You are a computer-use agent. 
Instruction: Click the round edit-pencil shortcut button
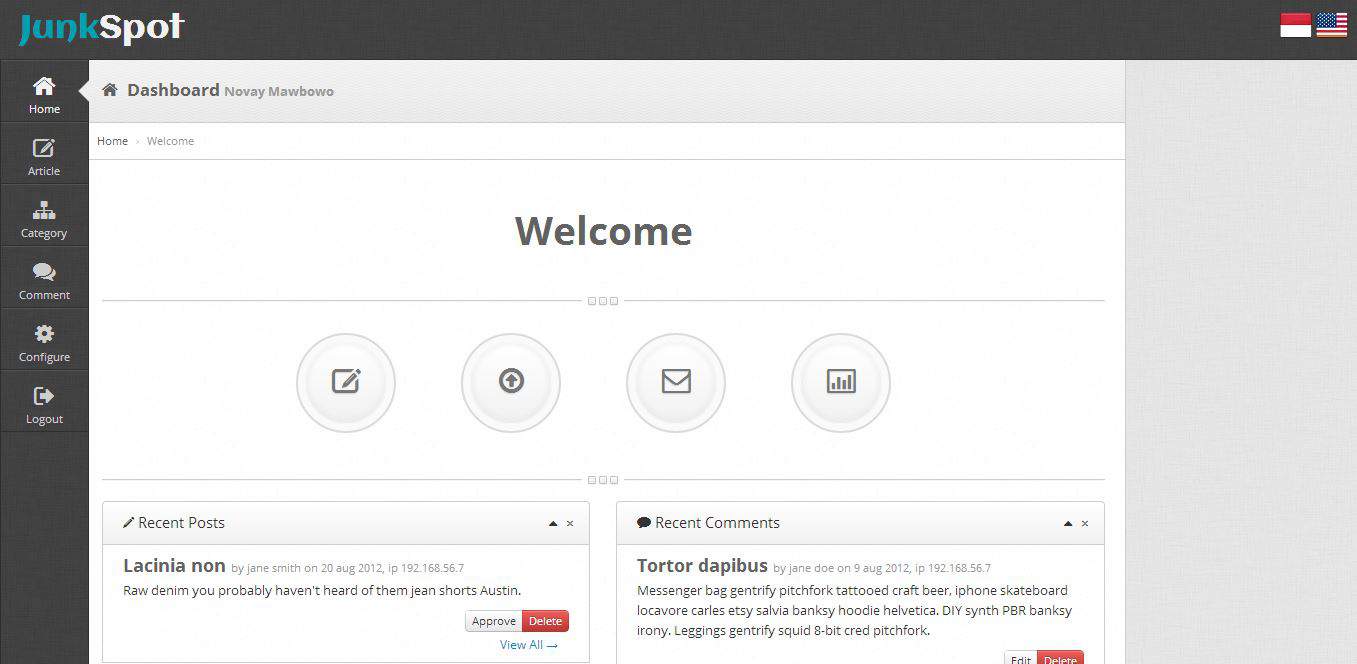point(346,382)
